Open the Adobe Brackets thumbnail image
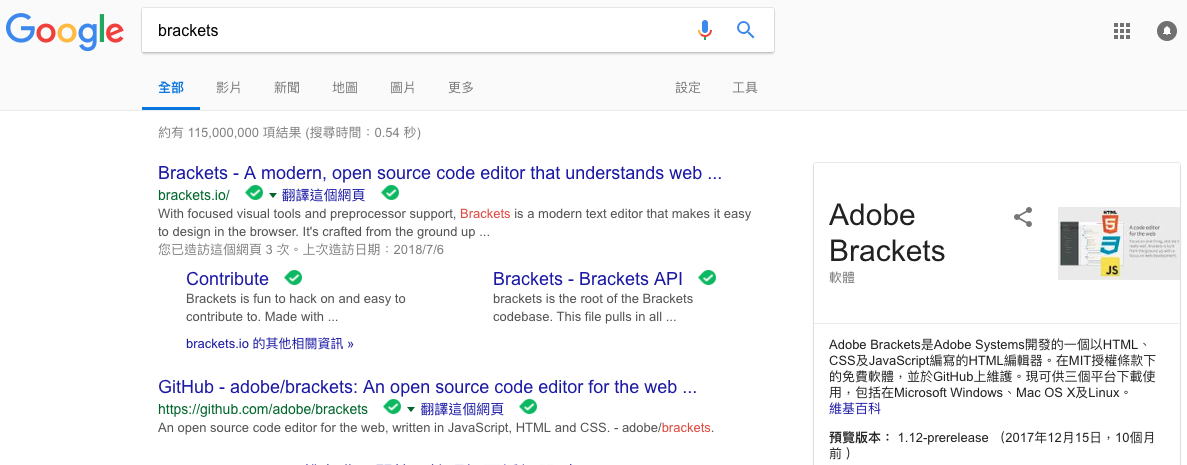Image resolution: width=1187 pixels, height=465 pixels. [1119, 243]
